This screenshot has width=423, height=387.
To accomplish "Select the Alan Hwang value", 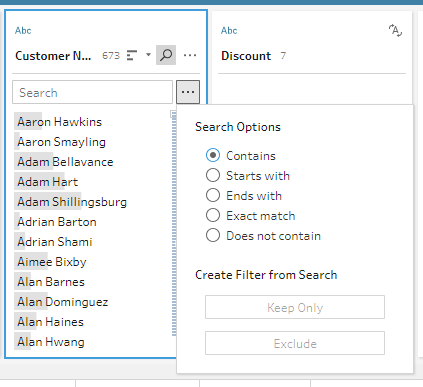I will pos(51,342).
